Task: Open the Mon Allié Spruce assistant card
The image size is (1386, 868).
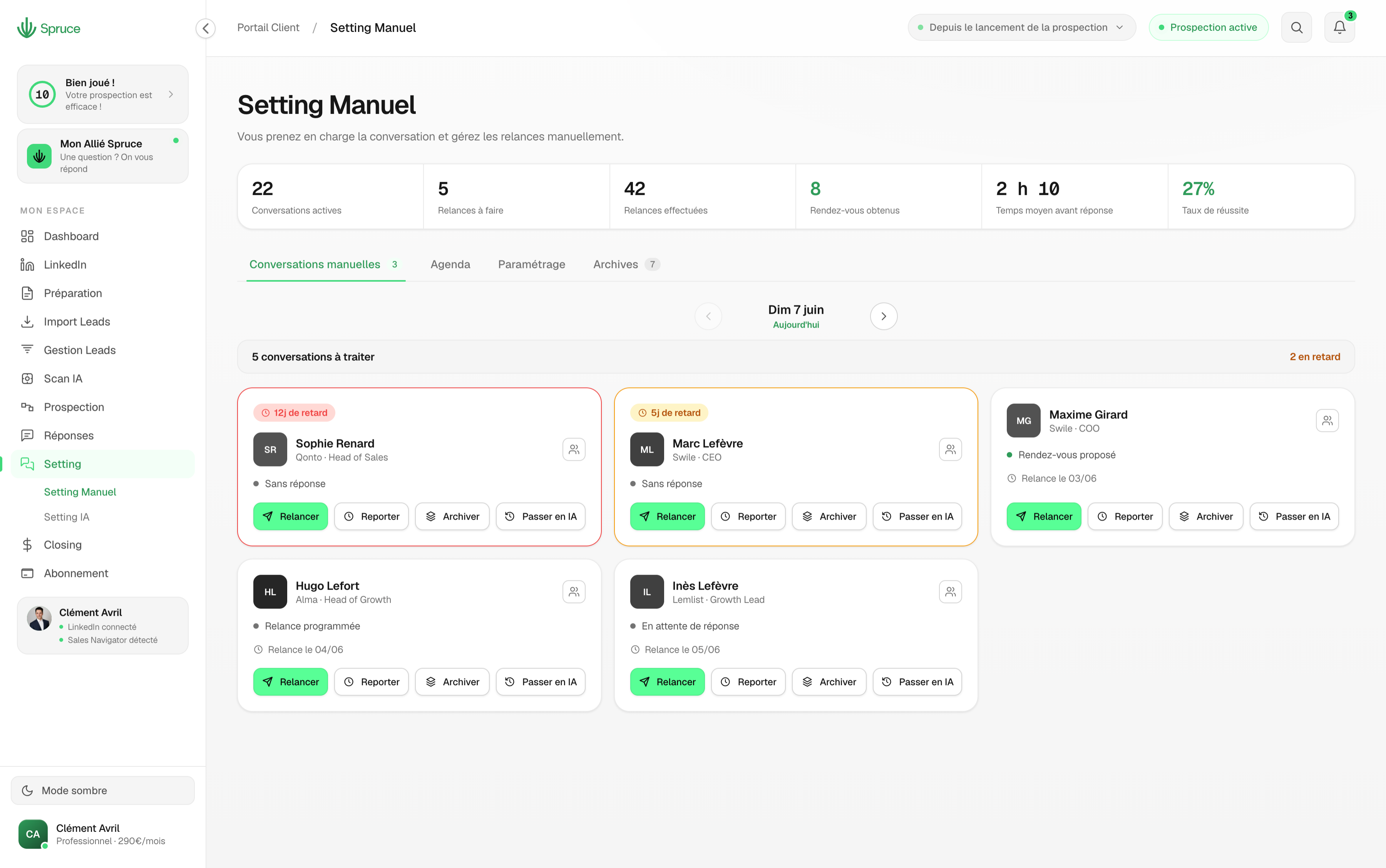Action: click(103, 156)
